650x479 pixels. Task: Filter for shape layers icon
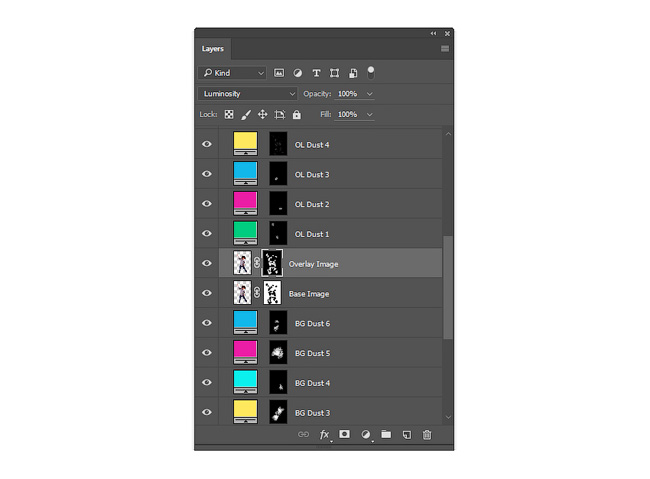[x=335, y=73]
